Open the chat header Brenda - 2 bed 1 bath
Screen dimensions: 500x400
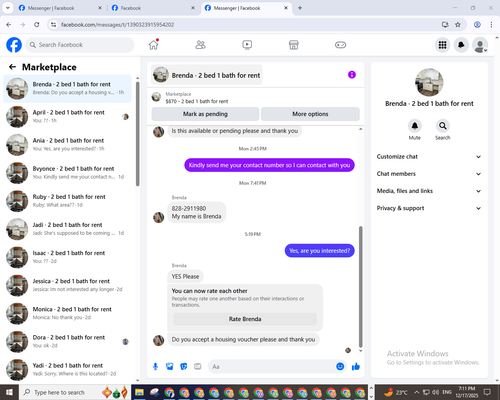207,75
